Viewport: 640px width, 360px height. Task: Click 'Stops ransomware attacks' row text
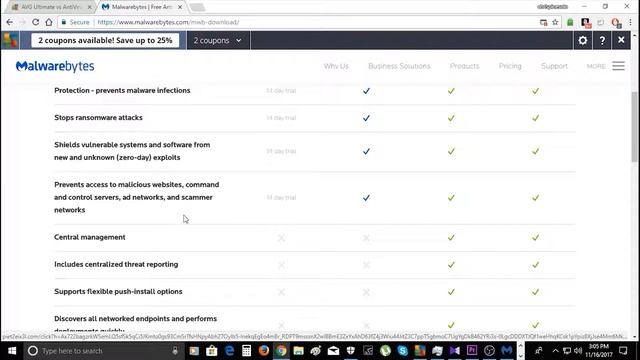[98, 118]
